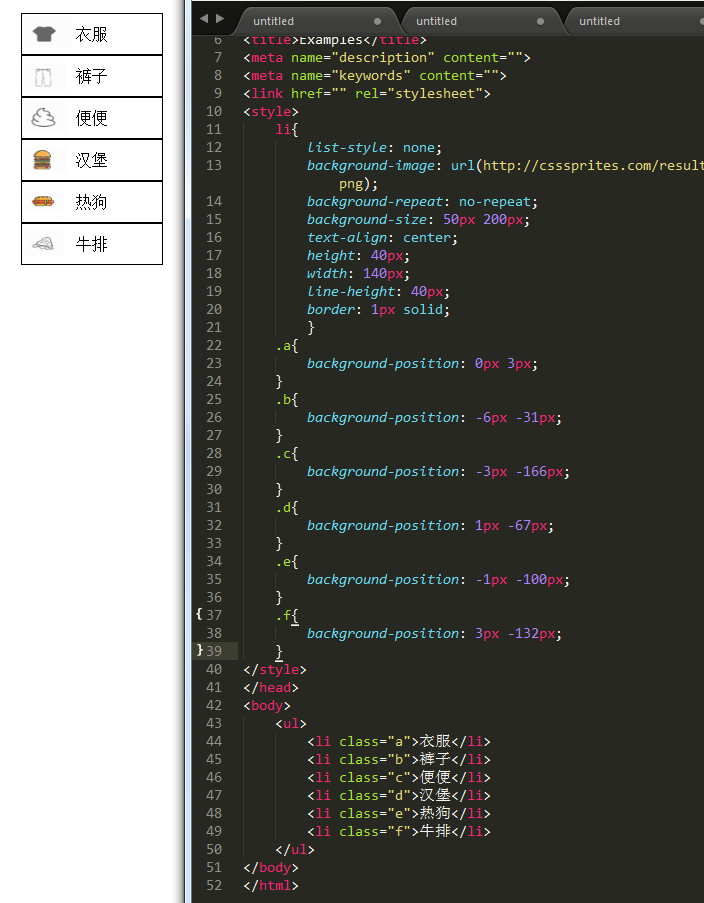This screenshot has height=903, width=704.
Task: Select the 衣服 list item in the preview
Action: (x=92, y=34)
